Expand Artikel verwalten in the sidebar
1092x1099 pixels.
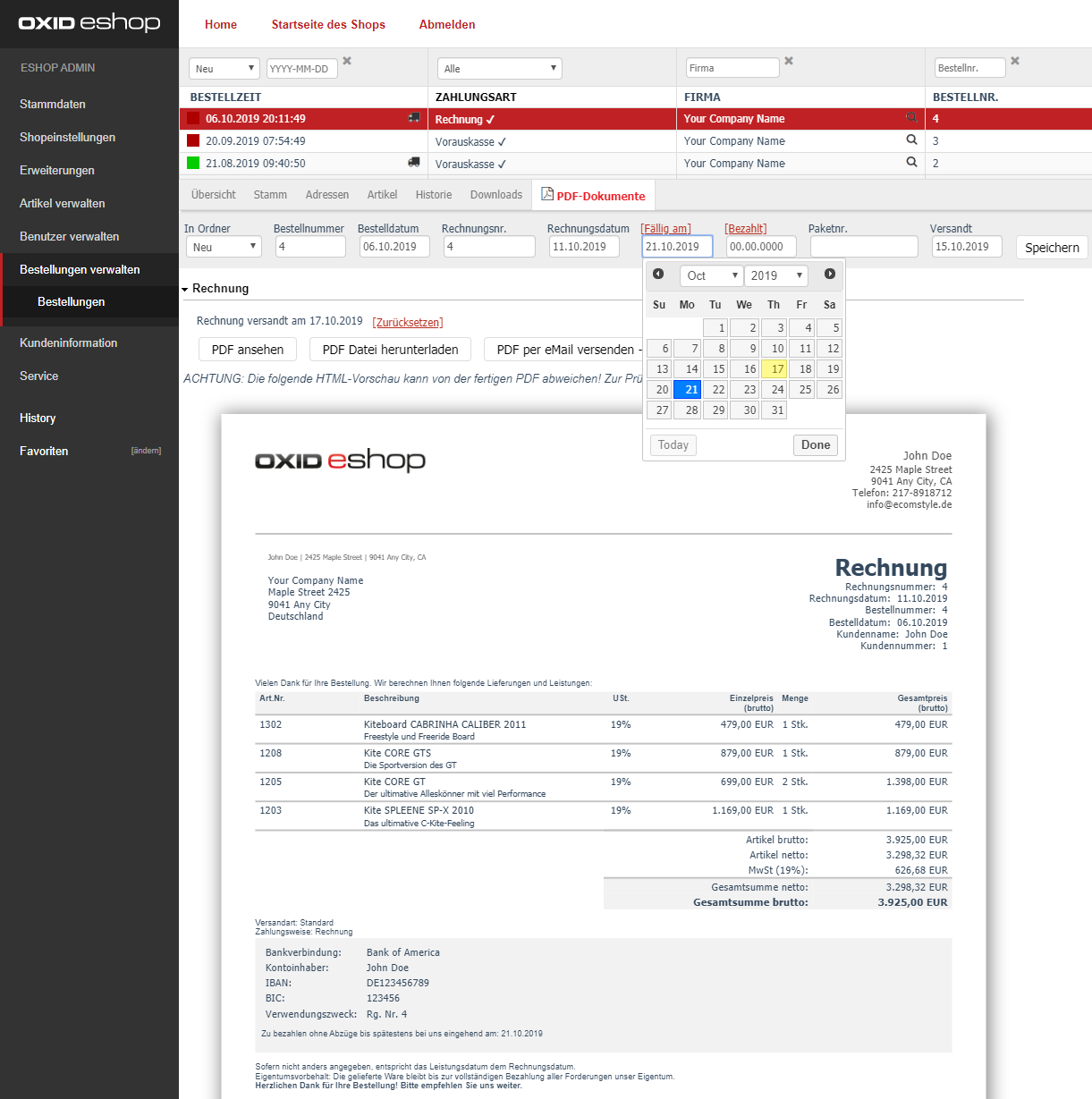pos(62,203)
